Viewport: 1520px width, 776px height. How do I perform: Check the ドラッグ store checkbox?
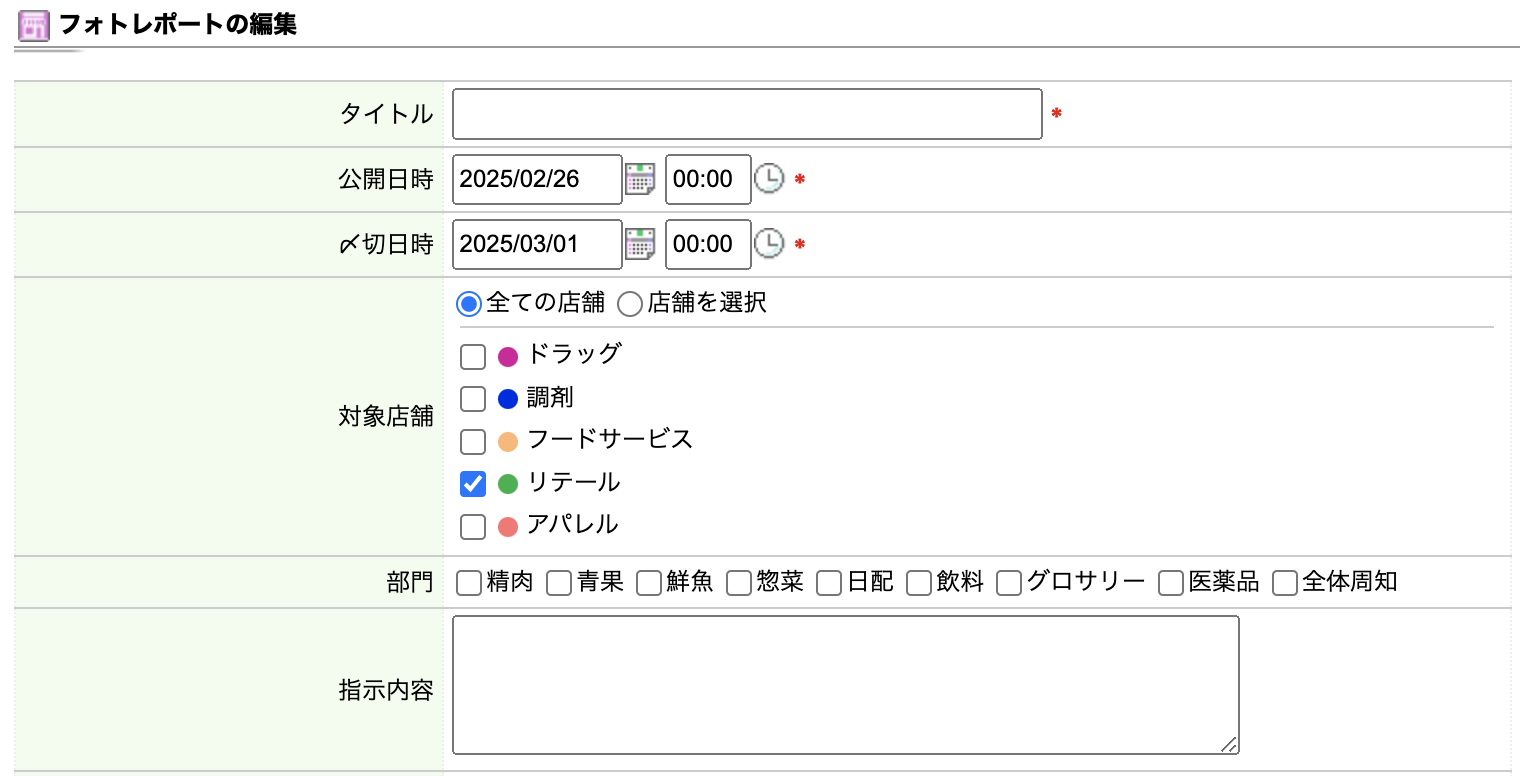pos(473,357)
